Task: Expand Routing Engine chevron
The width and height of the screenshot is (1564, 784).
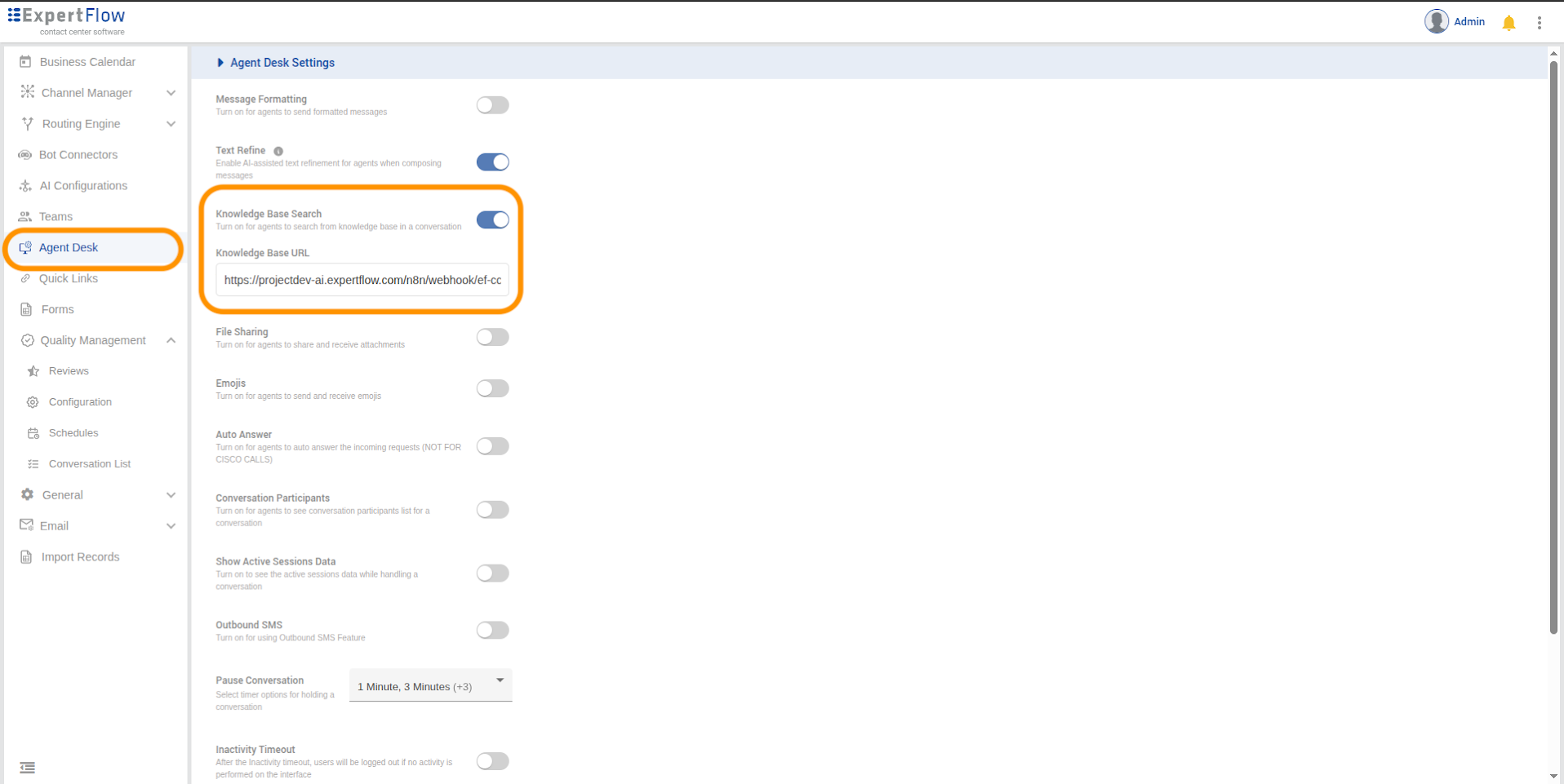Action: pos(171,124)
